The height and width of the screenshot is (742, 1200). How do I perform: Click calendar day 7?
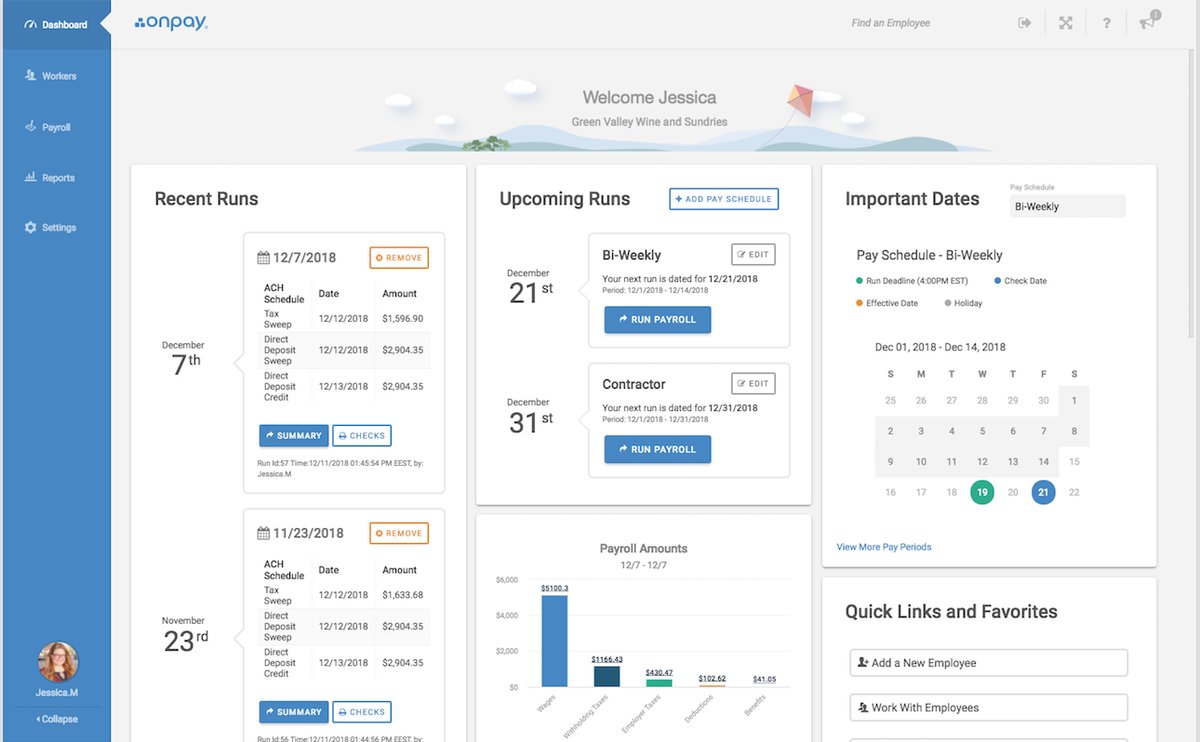(1043, 431)
